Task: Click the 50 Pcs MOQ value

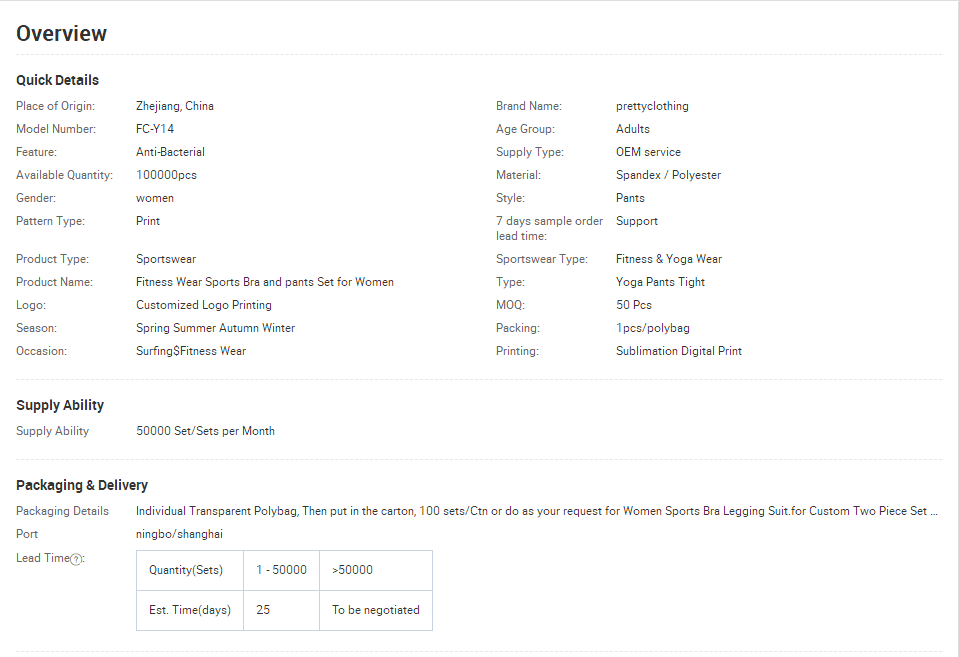Action: [634, 305]
